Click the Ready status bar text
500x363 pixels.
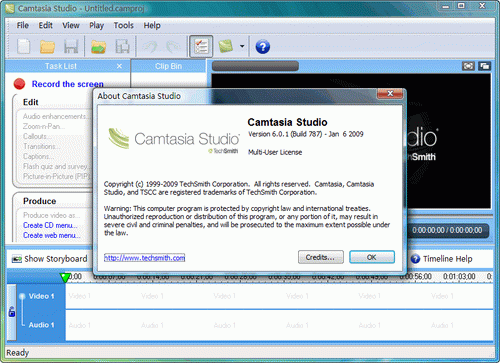(x=18, y=353)
